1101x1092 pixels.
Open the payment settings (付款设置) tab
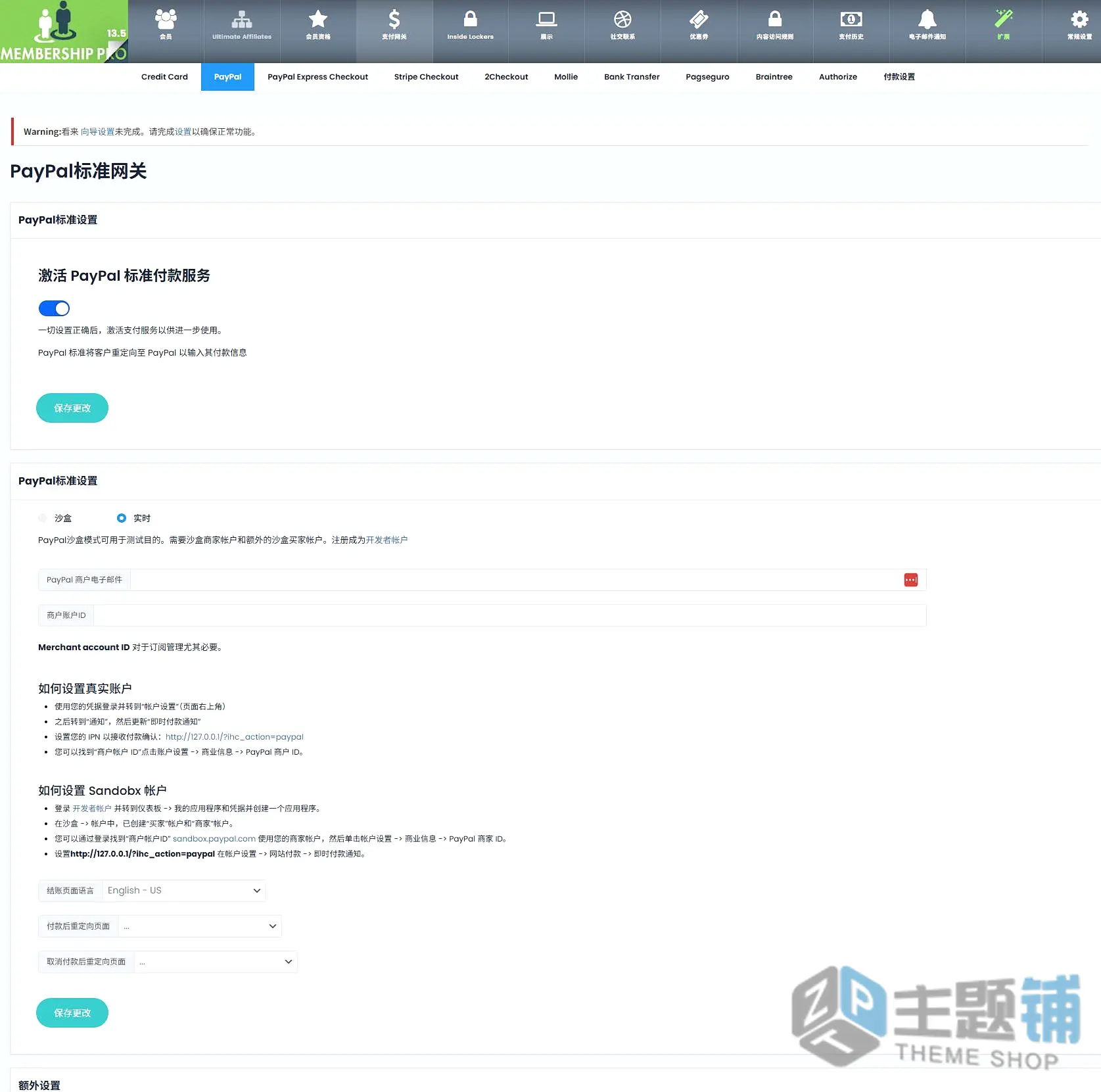pos(899,77)
